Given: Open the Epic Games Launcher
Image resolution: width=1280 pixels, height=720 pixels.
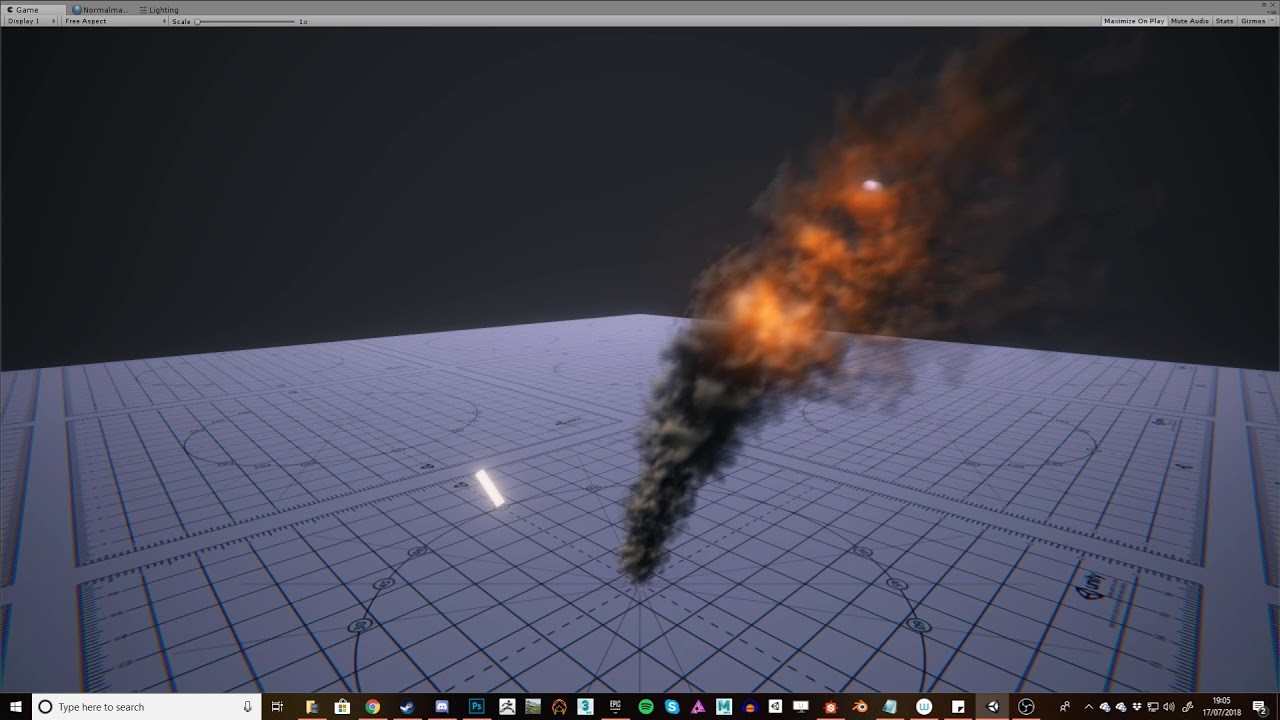Looking at the screenshot, I should pos(615,706).
